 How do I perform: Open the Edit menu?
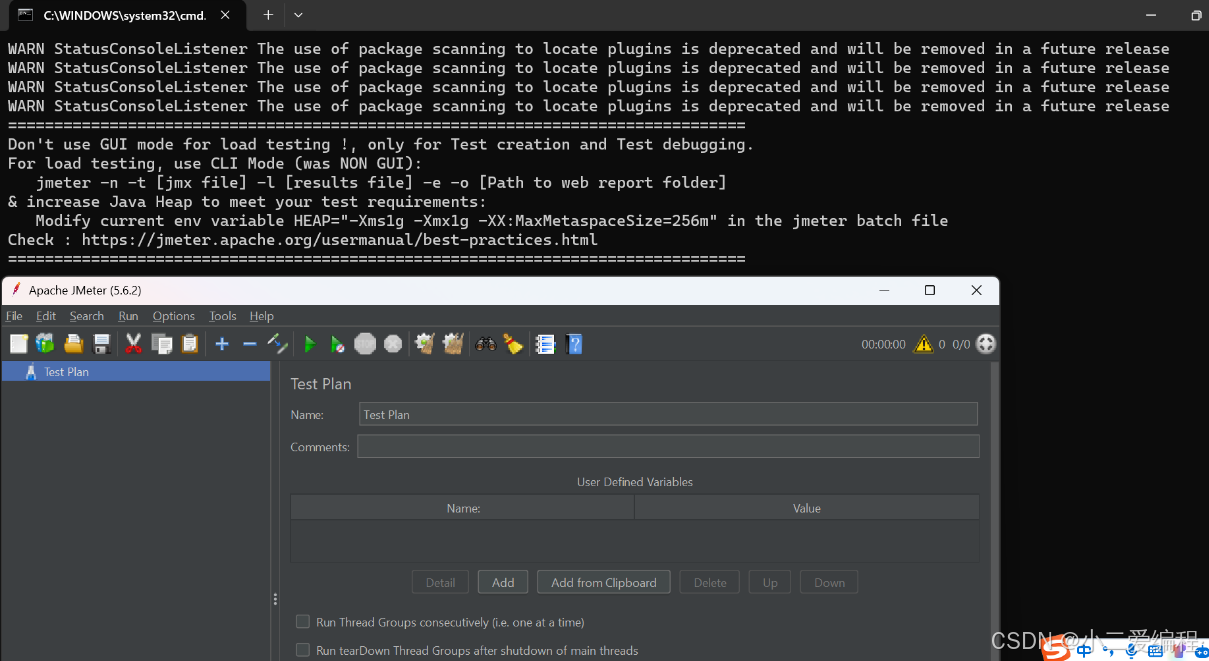coord(46,316)
